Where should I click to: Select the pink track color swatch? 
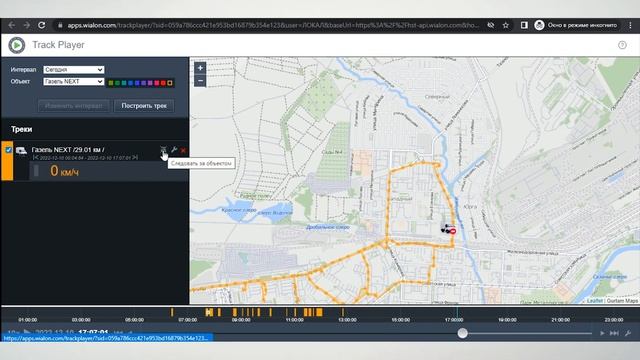tap(157, 83)
